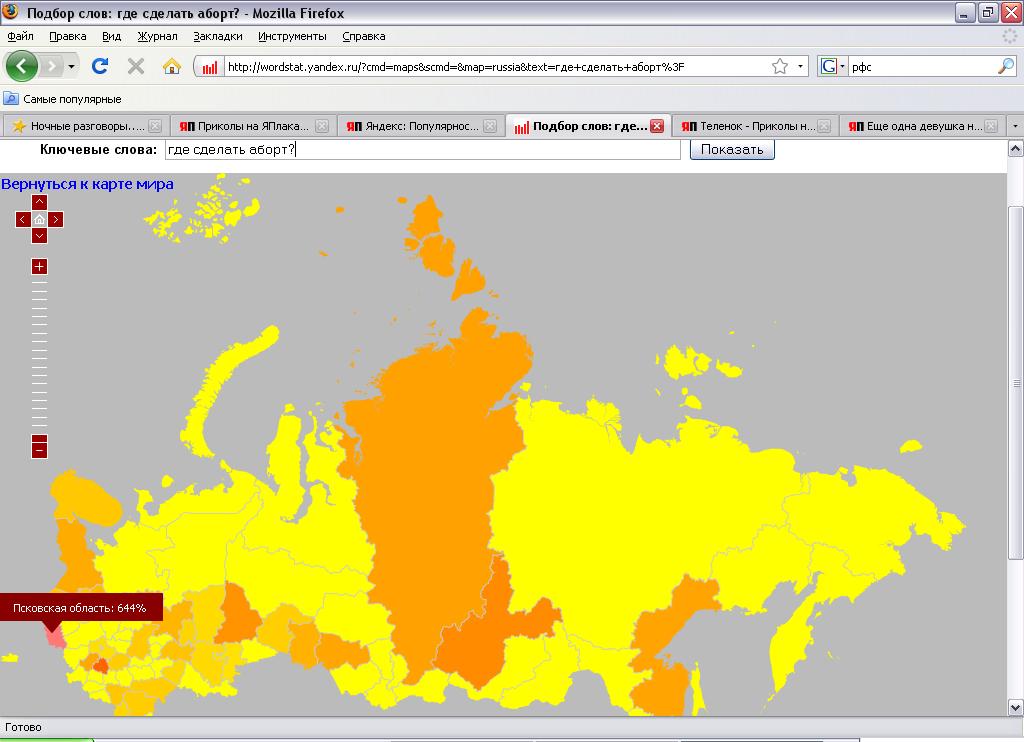Follow the Вернуться к карте мира link
The height and width of the screenshot is (742, 1024).
point(88,184)
